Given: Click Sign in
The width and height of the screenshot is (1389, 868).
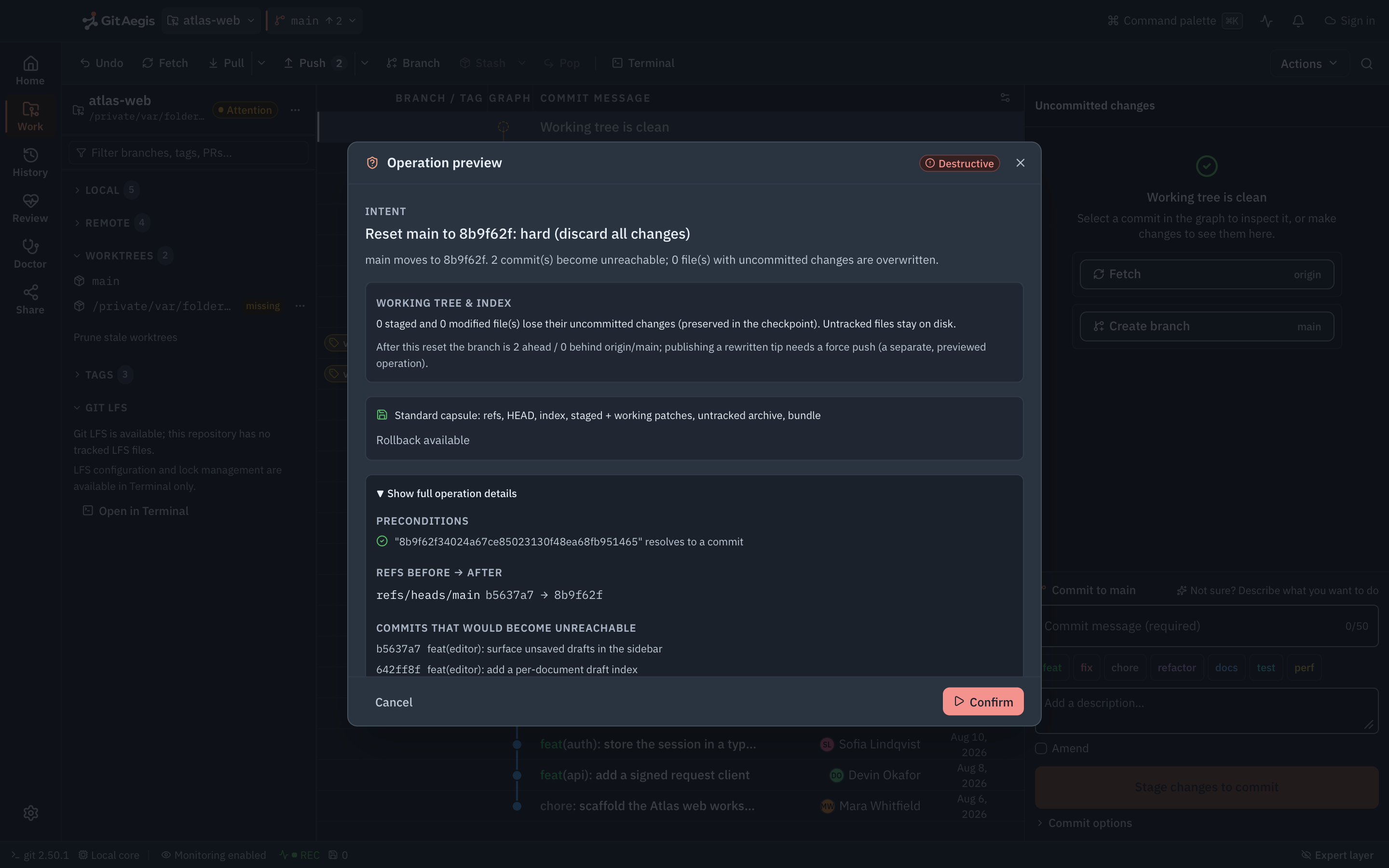Looking at the screenshot, I should pyautogui.click(x=1349, y=21).
